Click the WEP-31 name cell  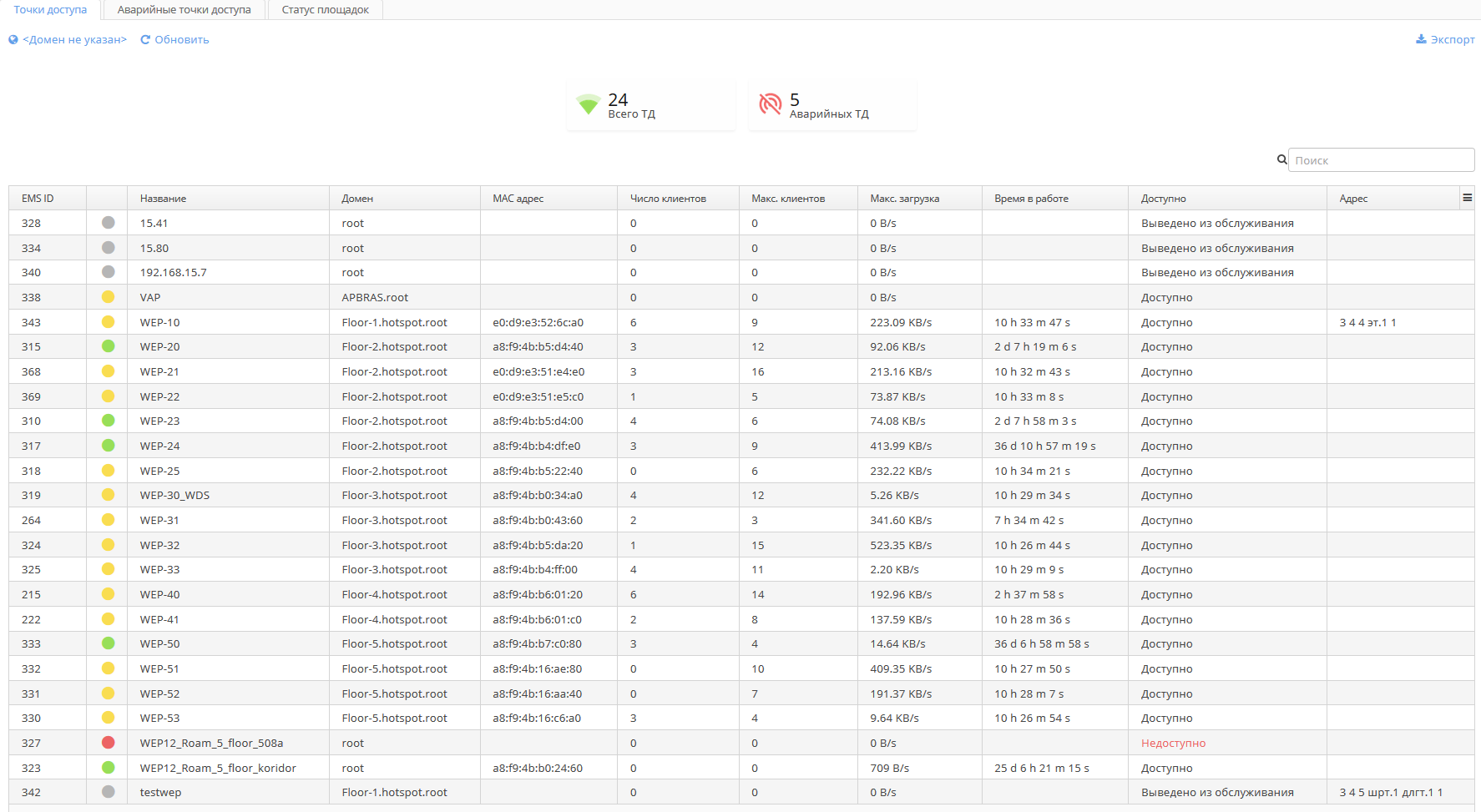pos(228,520)
